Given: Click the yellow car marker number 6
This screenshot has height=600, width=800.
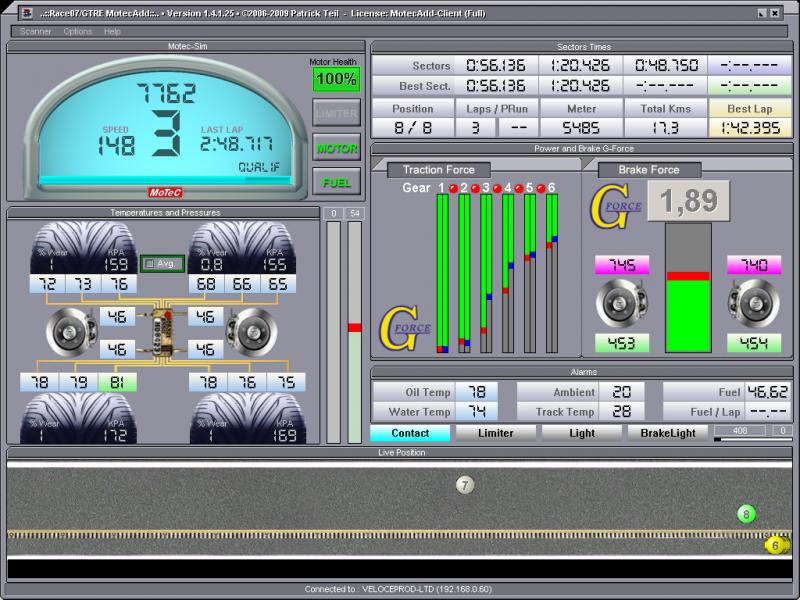Looking at the screenshot, I should point(775,545).
